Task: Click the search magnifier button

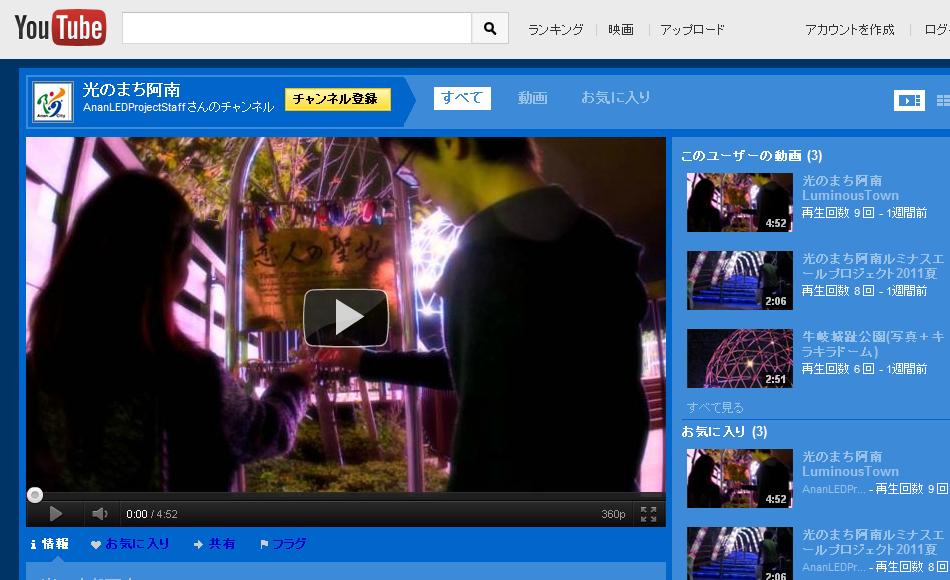Action: pyautogui.click(x=490, y=28)
